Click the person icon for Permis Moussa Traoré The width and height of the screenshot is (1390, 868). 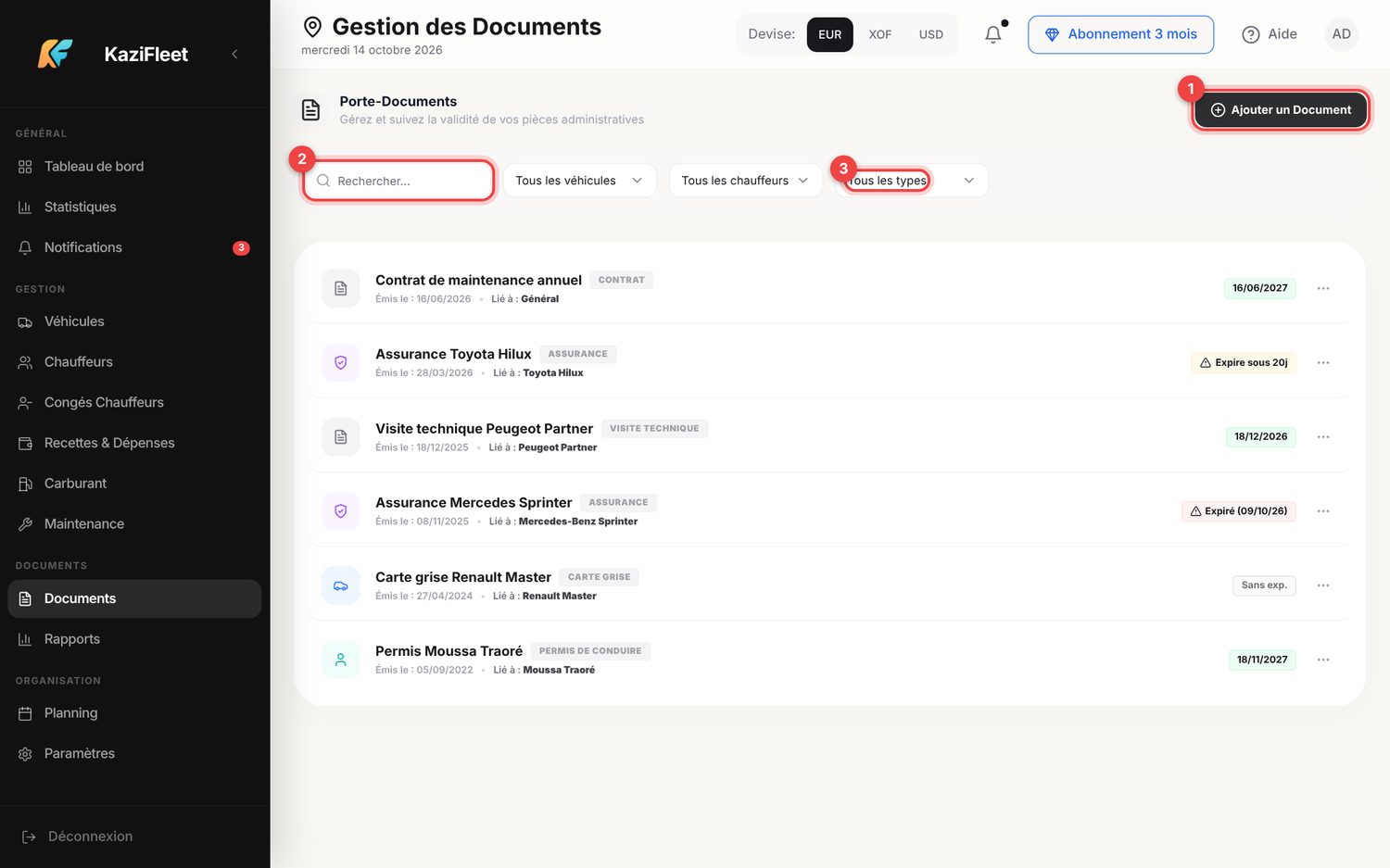pos(341,660)
